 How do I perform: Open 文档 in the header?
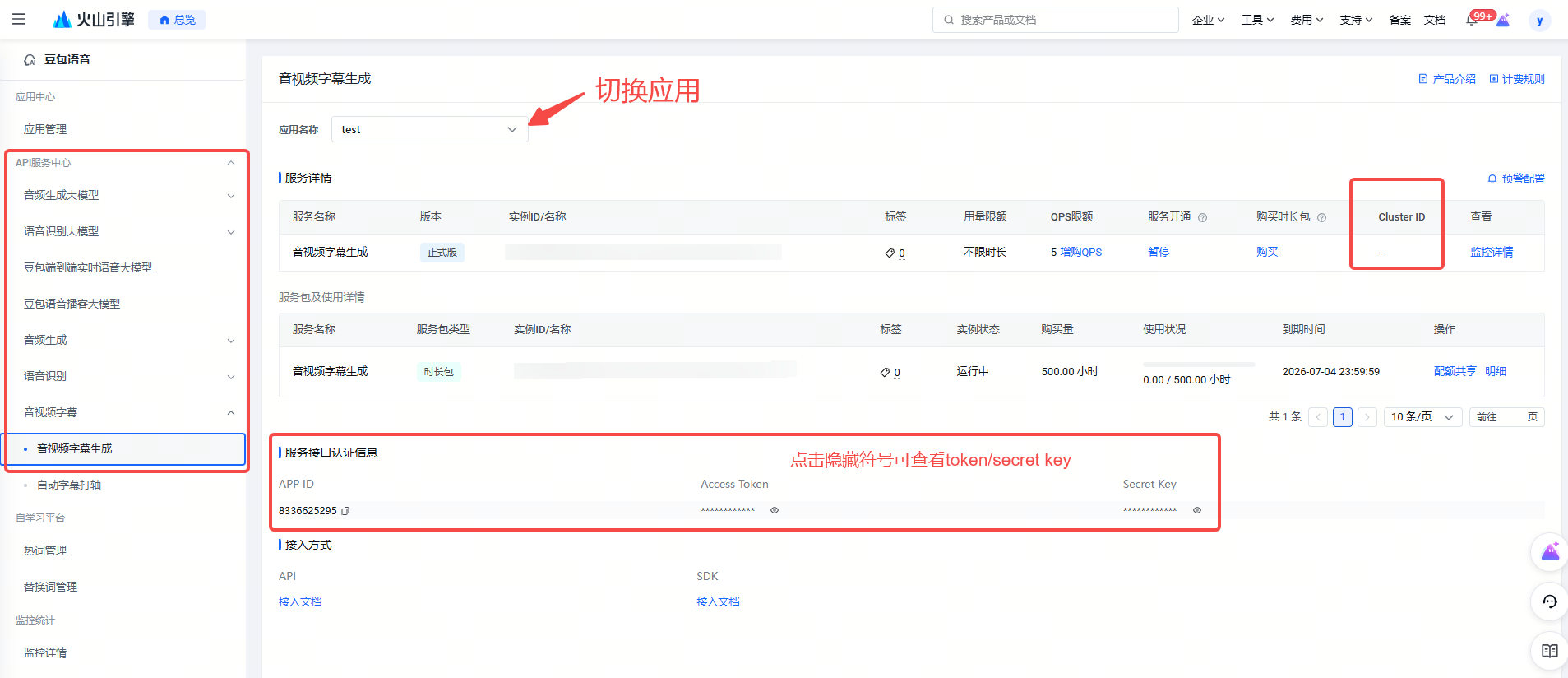click(1435, 20)
